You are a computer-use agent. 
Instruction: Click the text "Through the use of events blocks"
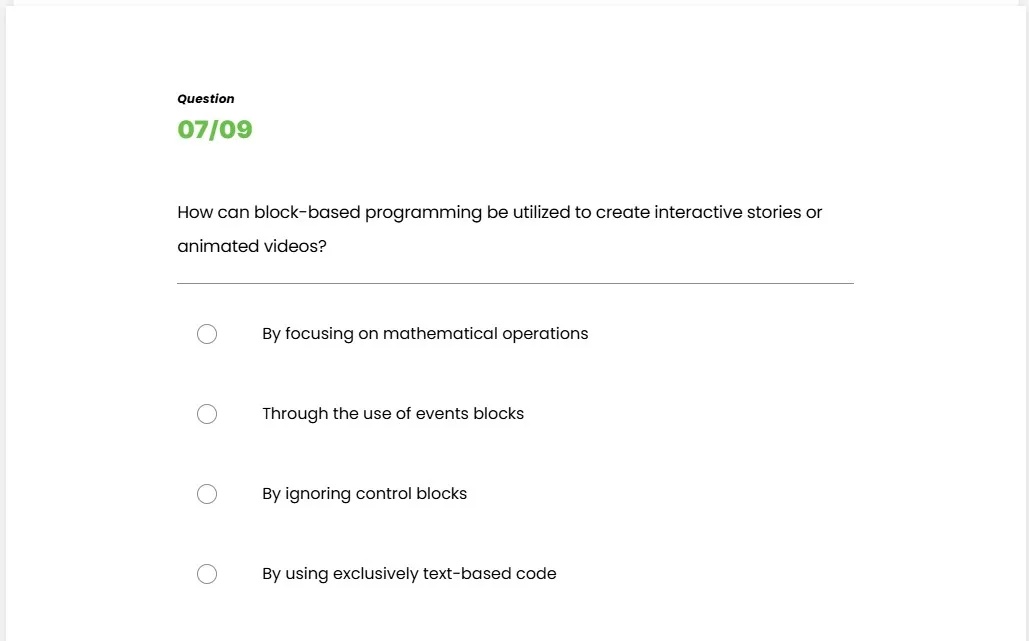[x=393, y=414]
